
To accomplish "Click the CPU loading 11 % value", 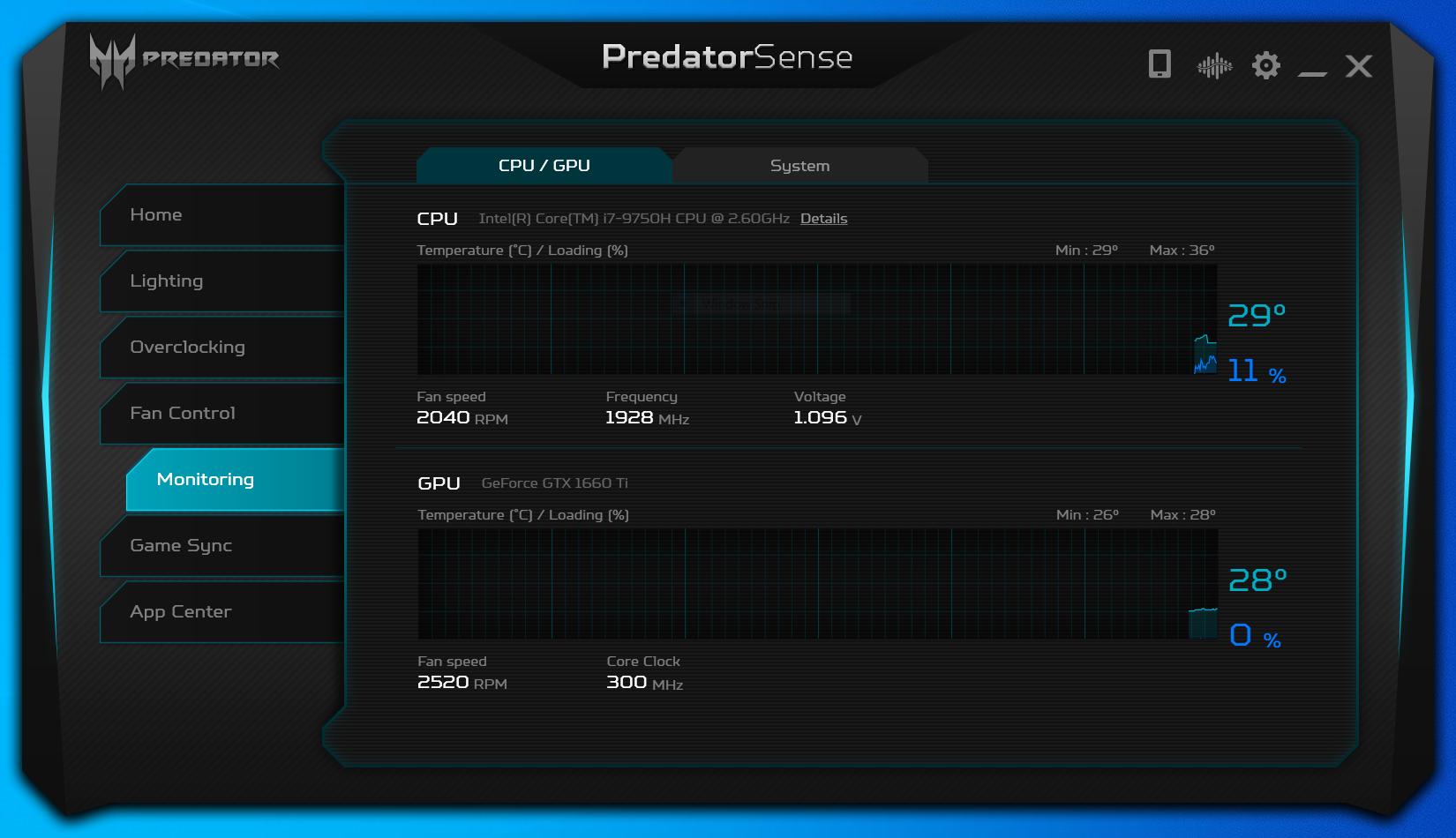I will (x=1257, y=370).
